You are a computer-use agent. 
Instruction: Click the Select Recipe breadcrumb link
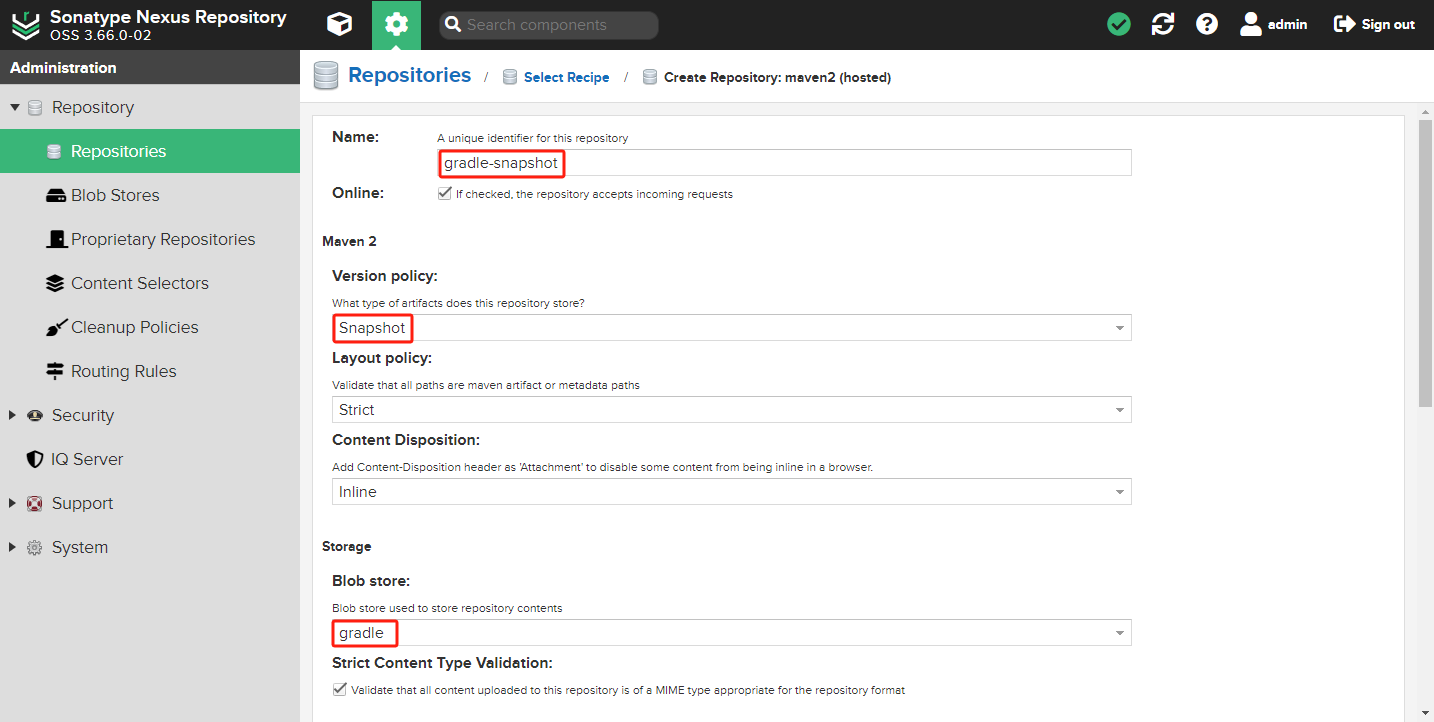tap(566, 78)
